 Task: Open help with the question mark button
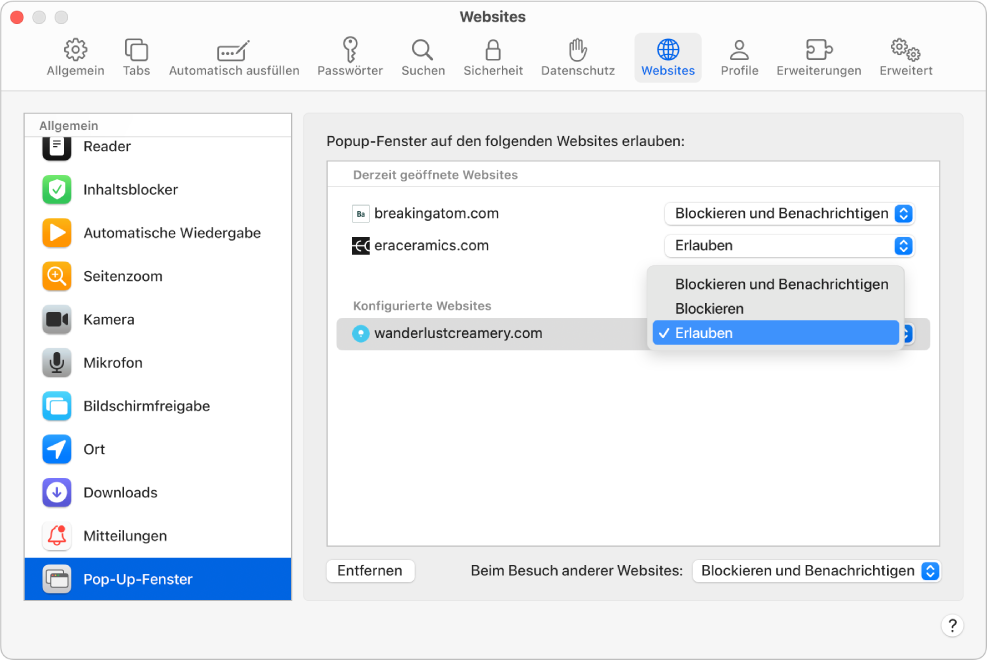pos(952,626)
